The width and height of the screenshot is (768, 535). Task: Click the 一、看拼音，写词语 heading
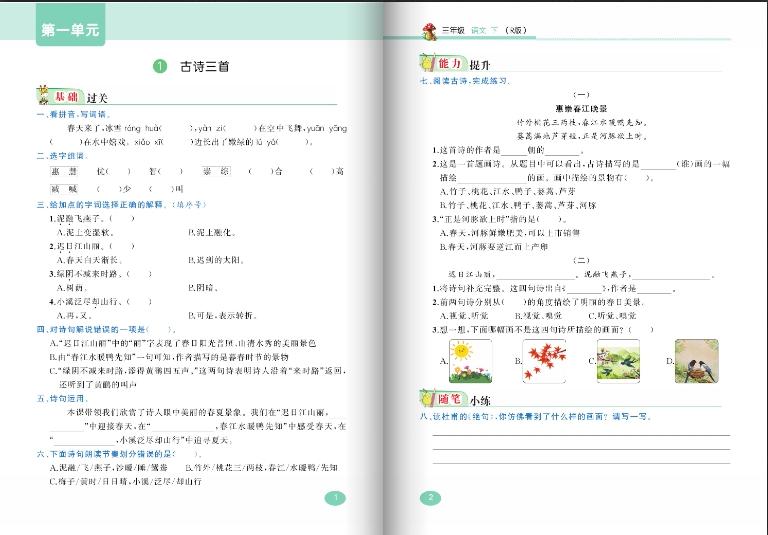(x=73, y=115)
